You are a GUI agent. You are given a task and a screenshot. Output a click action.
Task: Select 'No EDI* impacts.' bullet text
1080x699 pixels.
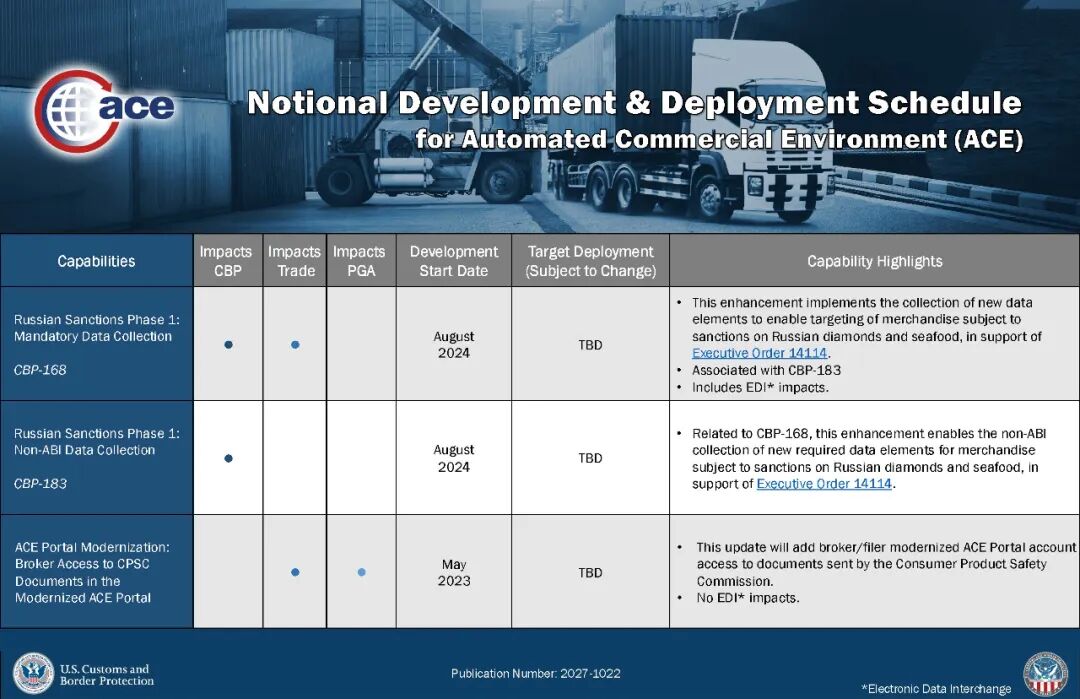pos(747,598)
